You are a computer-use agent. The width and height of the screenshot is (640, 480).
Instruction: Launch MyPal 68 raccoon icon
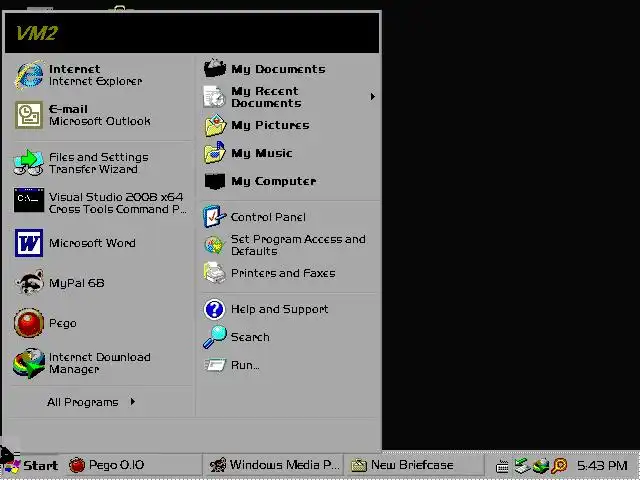tap(29, 282)
